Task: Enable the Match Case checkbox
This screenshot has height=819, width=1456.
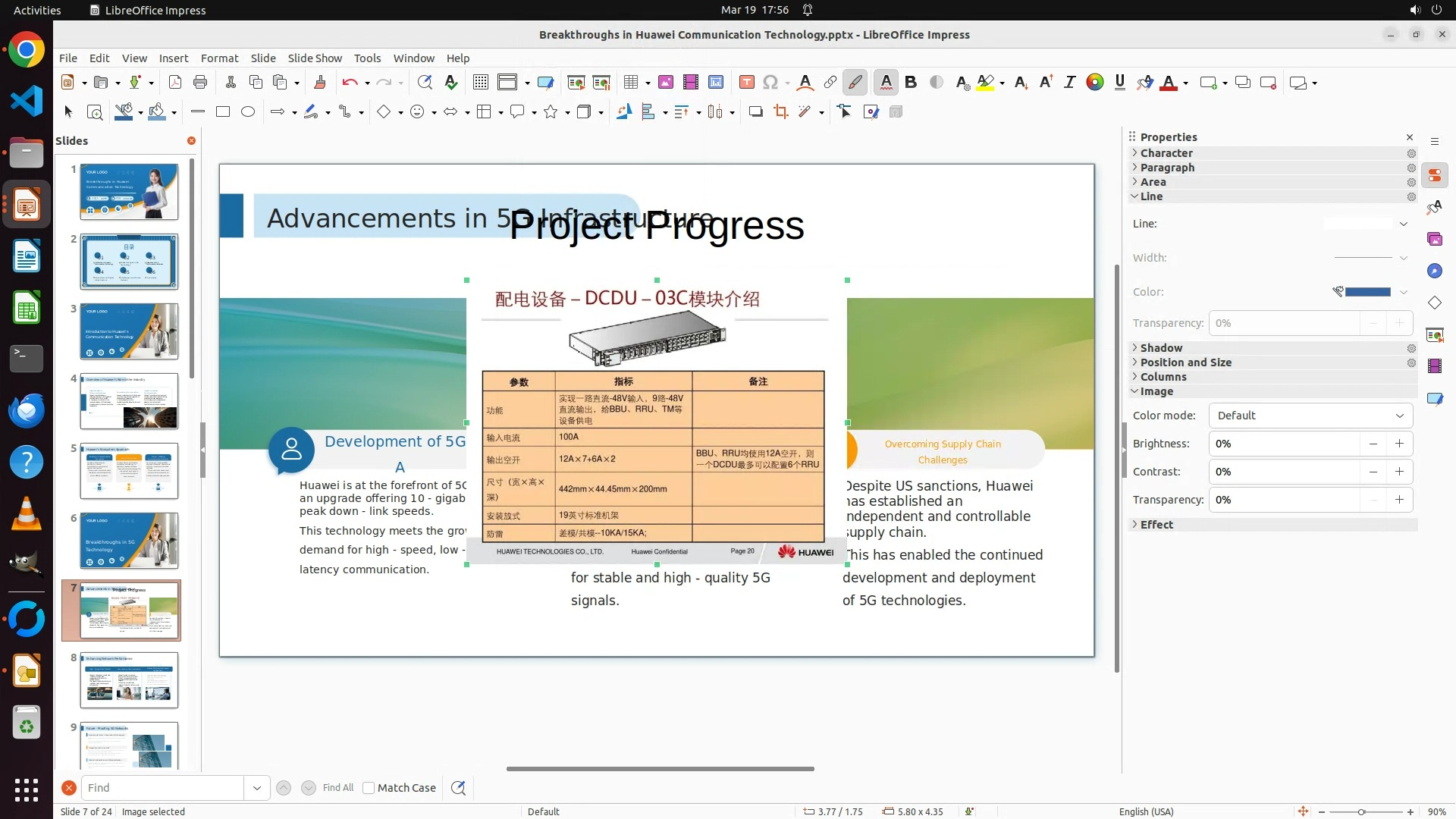Action: tap(369, 788)
